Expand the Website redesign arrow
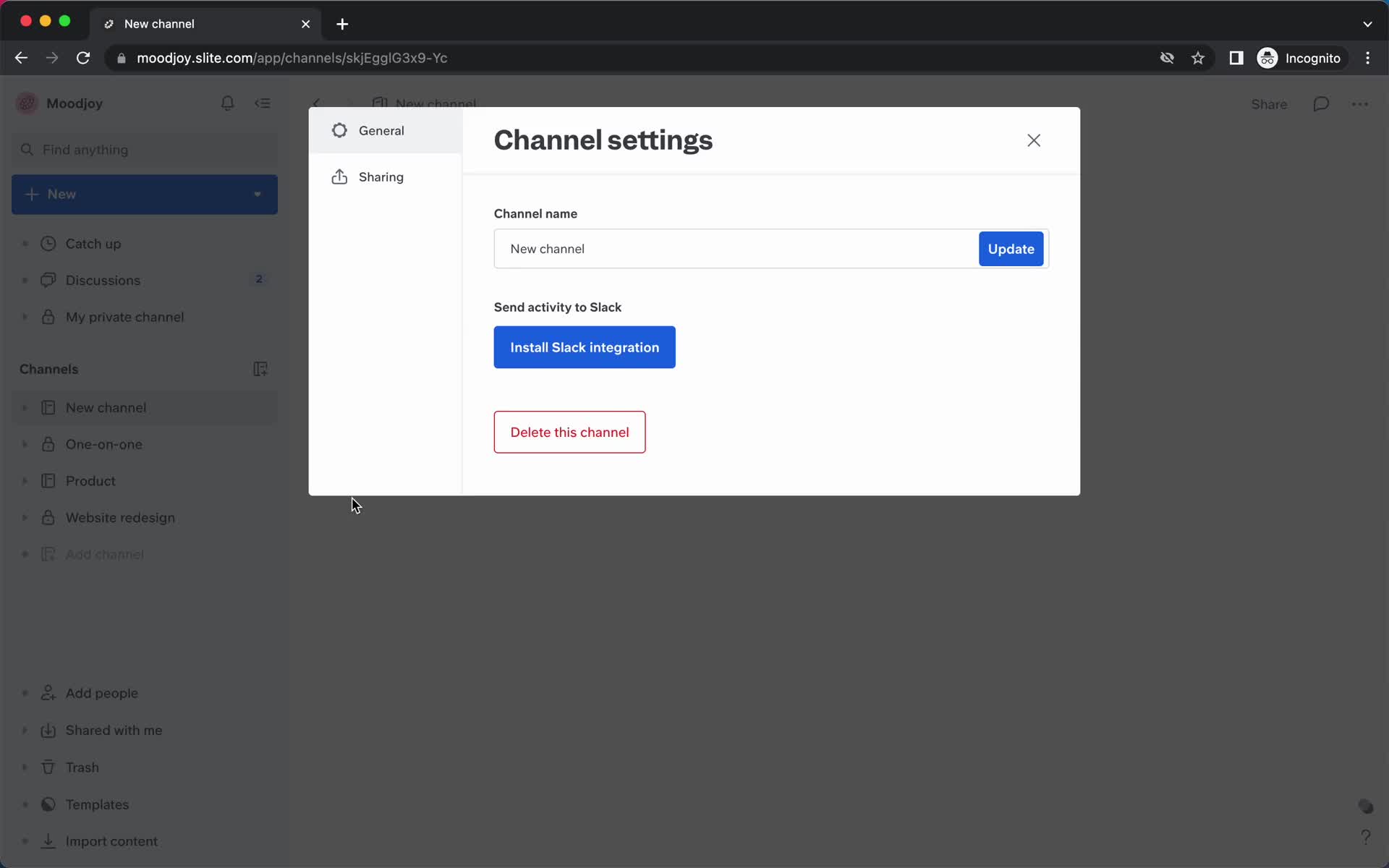Image resolution: width=1389 pixels, height=868 pixels. (x=25, y=518)
